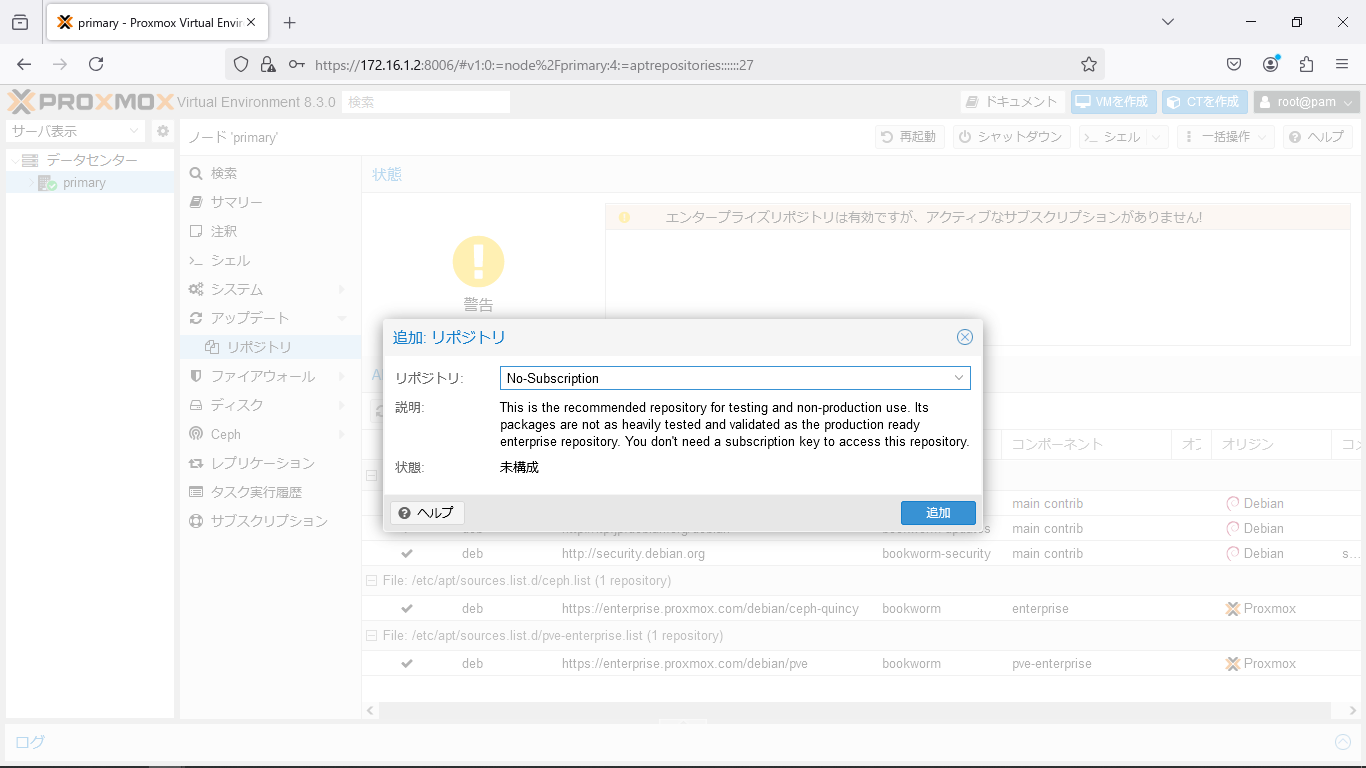Open サブスクリプション in the node menu
This screenshot has height=768, width=1366.
point(270,521)
